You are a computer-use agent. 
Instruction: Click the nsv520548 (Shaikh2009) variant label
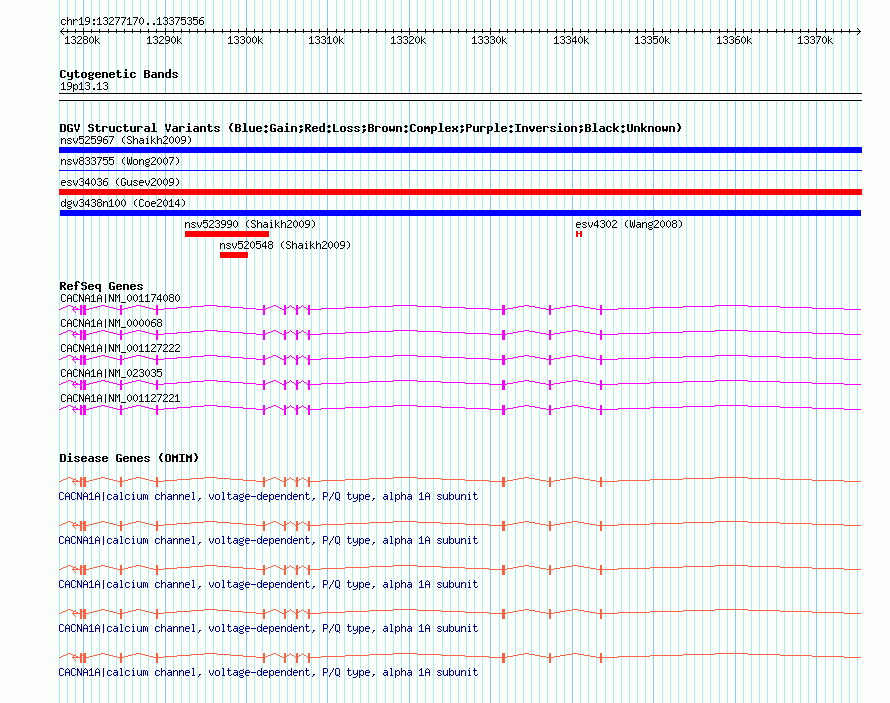point(286,245)
